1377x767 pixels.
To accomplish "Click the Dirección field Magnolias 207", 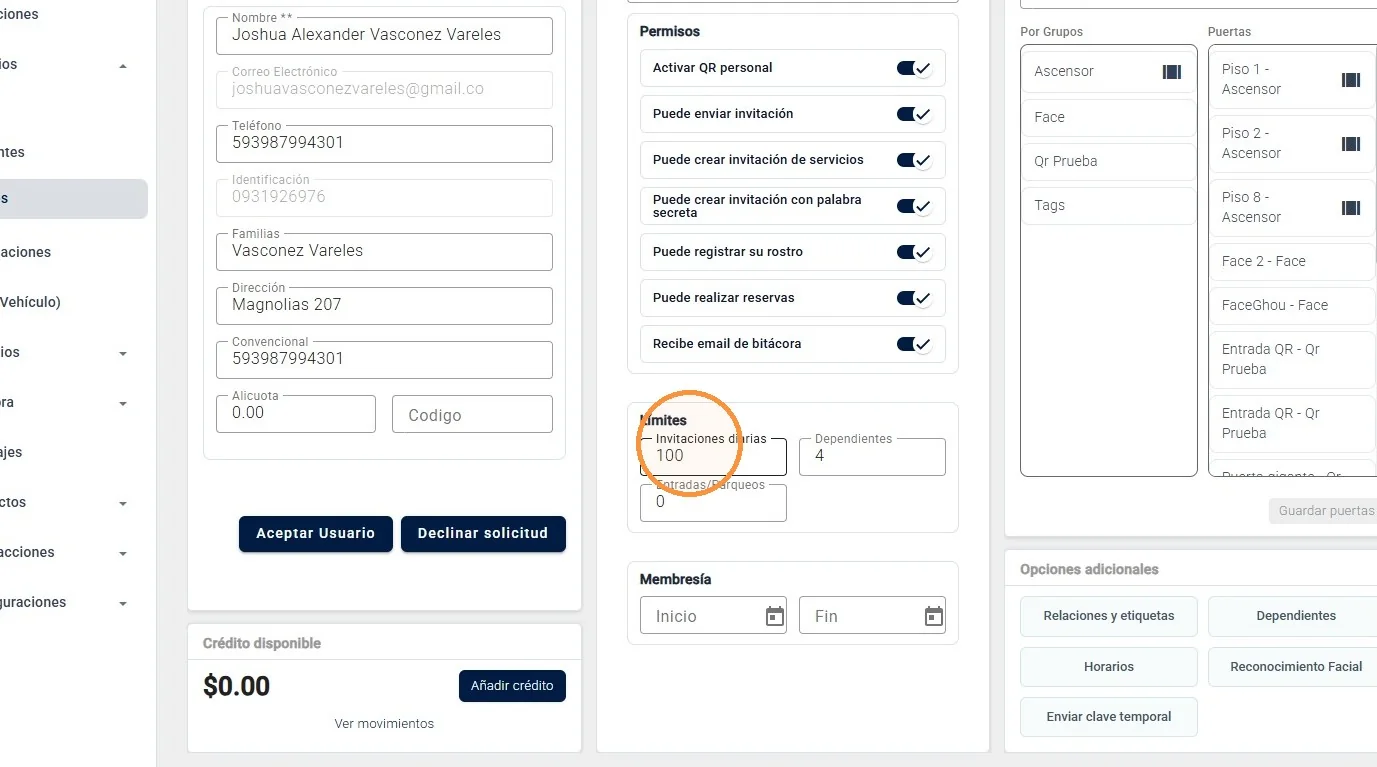I will tap(384, 306).
